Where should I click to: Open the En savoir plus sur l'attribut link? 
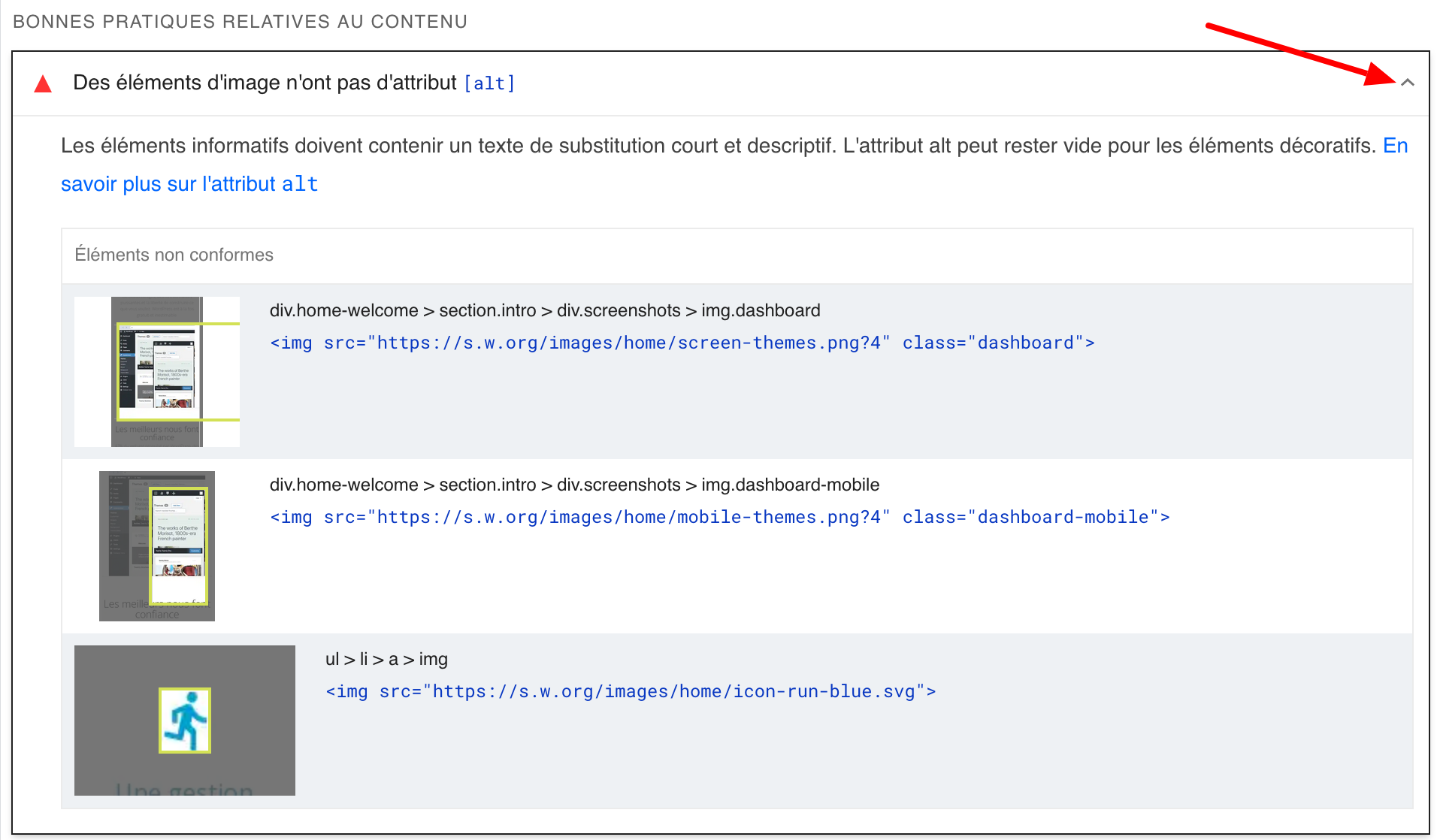(189, 183)
